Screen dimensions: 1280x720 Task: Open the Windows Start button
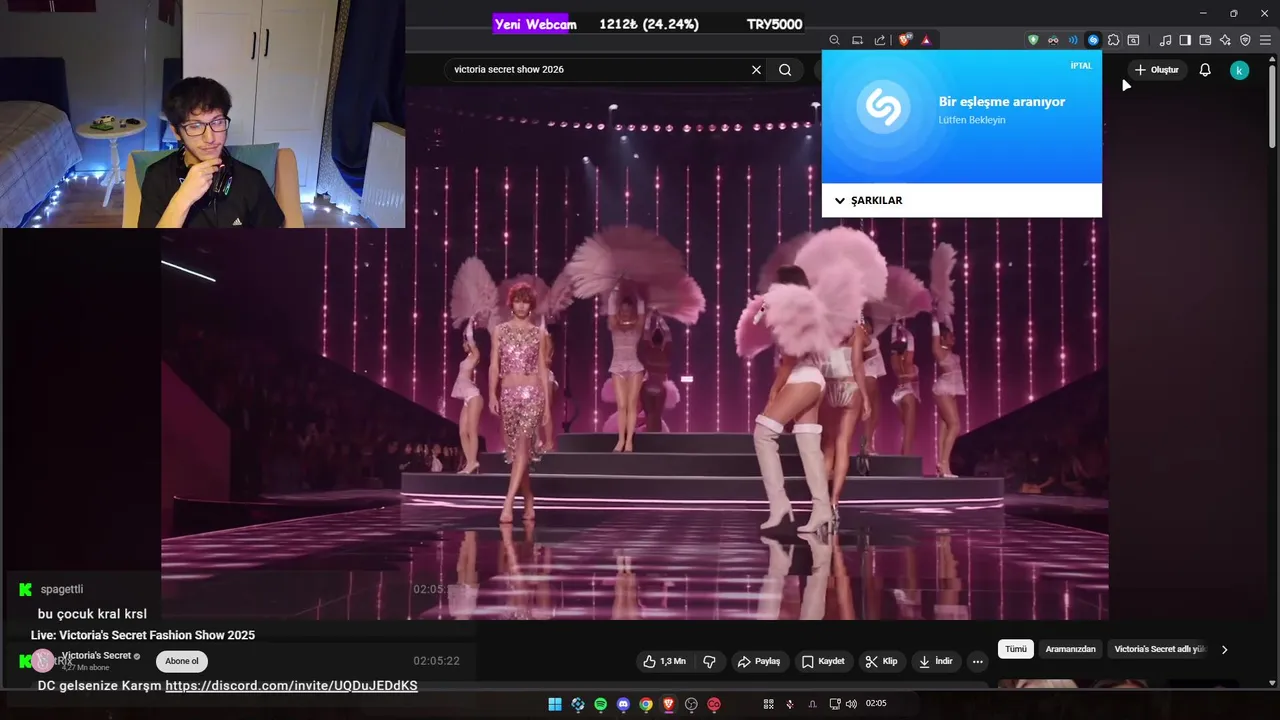pyautogui.click(x=555, y=704)
